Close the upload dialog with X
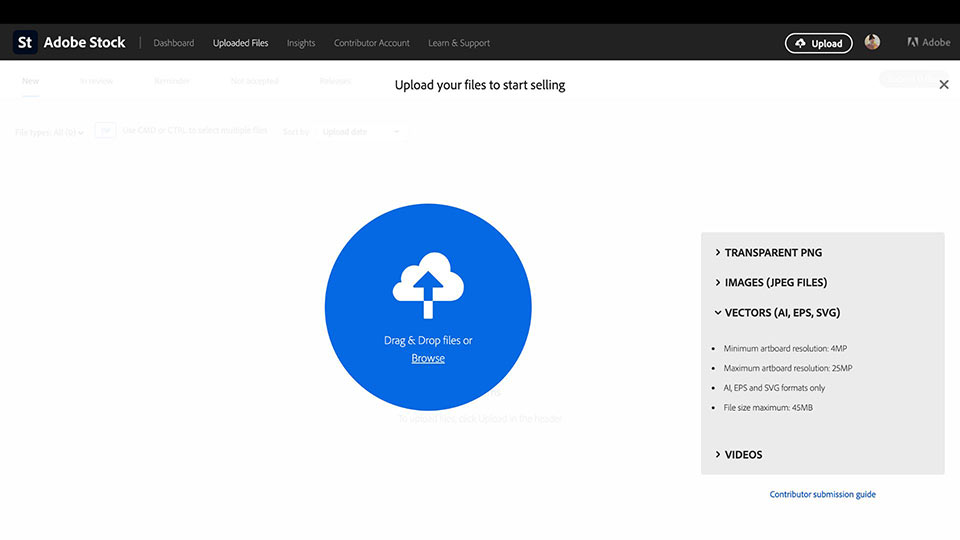Image resolution: width=960 pixels, height=540 pixels. [943, 84]
